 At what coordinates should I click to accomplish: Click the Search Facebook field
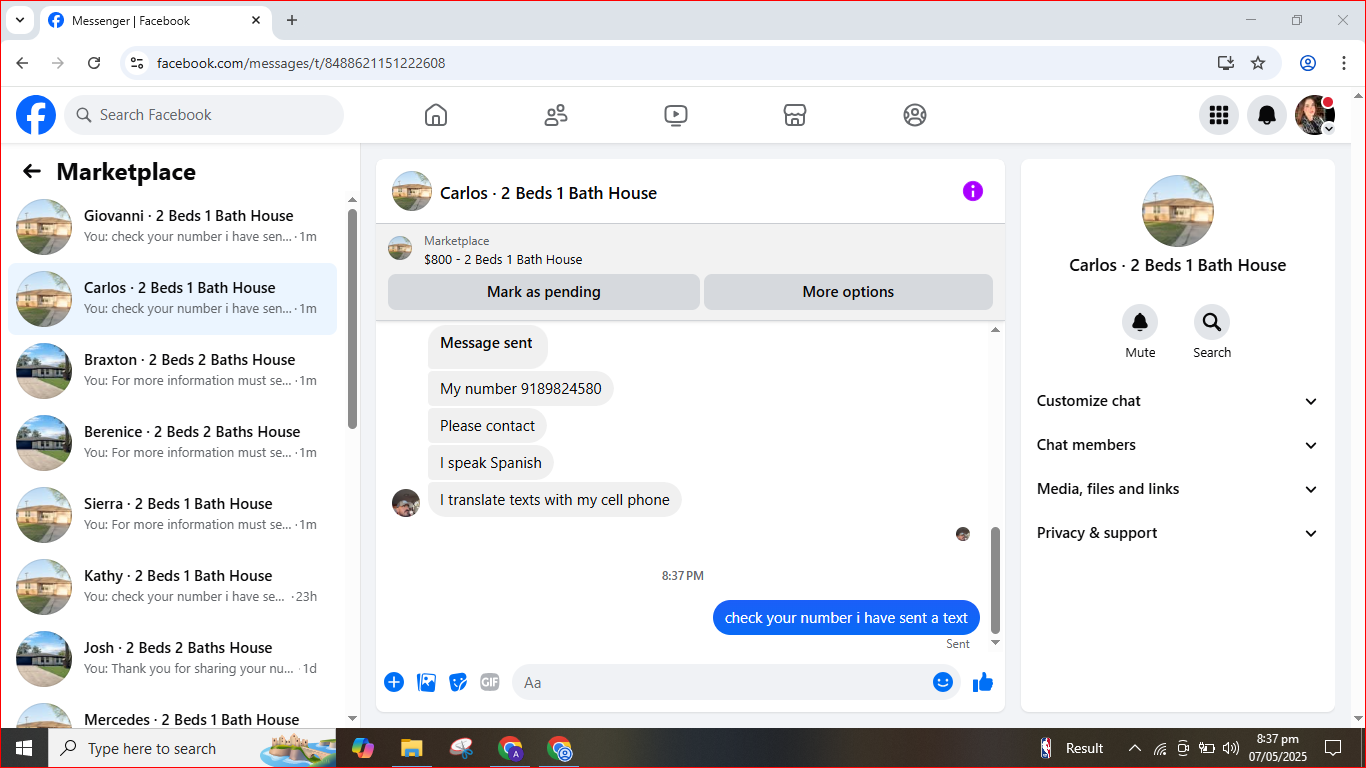click(204, 115)
